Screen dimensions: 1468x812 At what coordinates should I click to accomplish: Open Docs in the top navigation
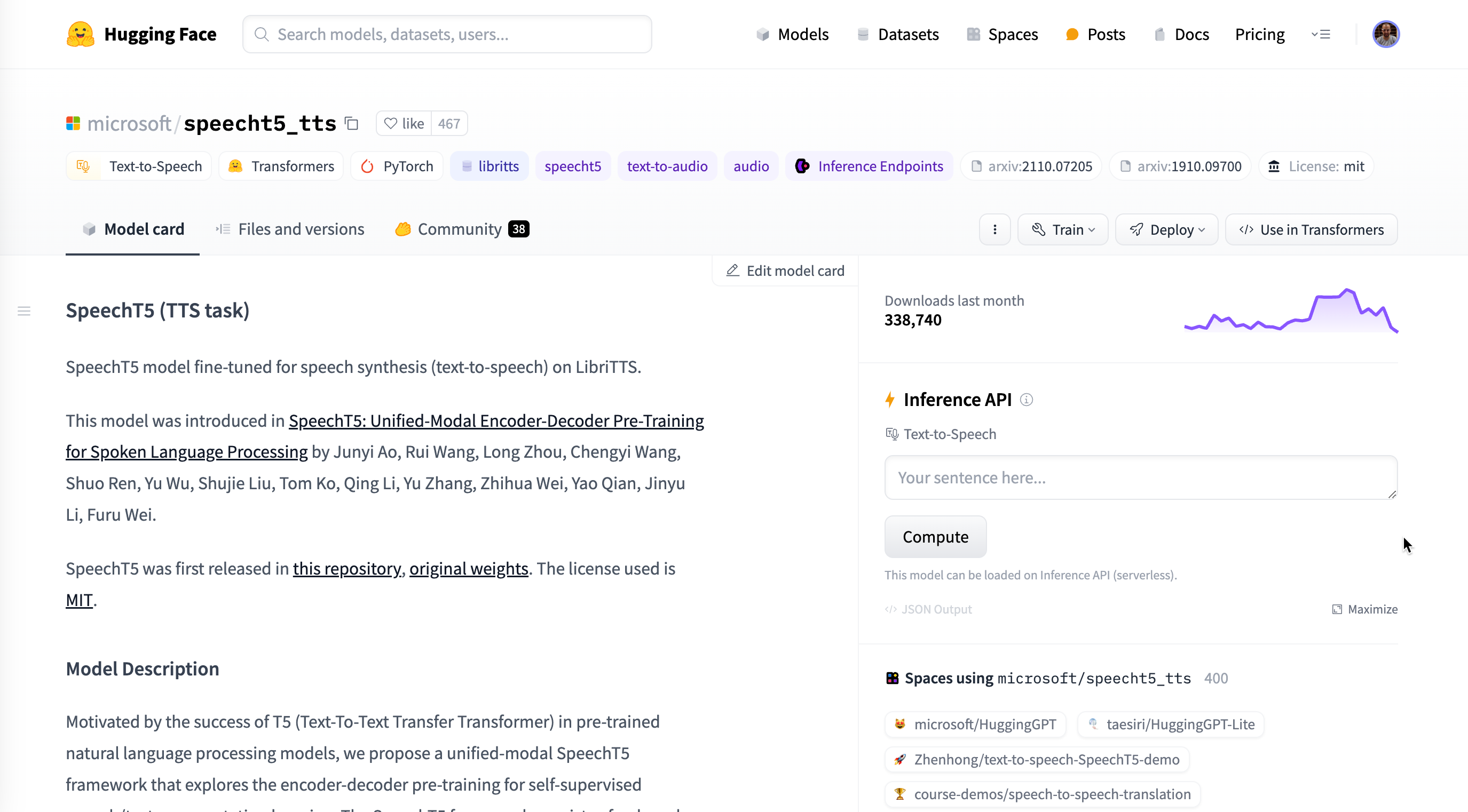(x=1181, y=34)
